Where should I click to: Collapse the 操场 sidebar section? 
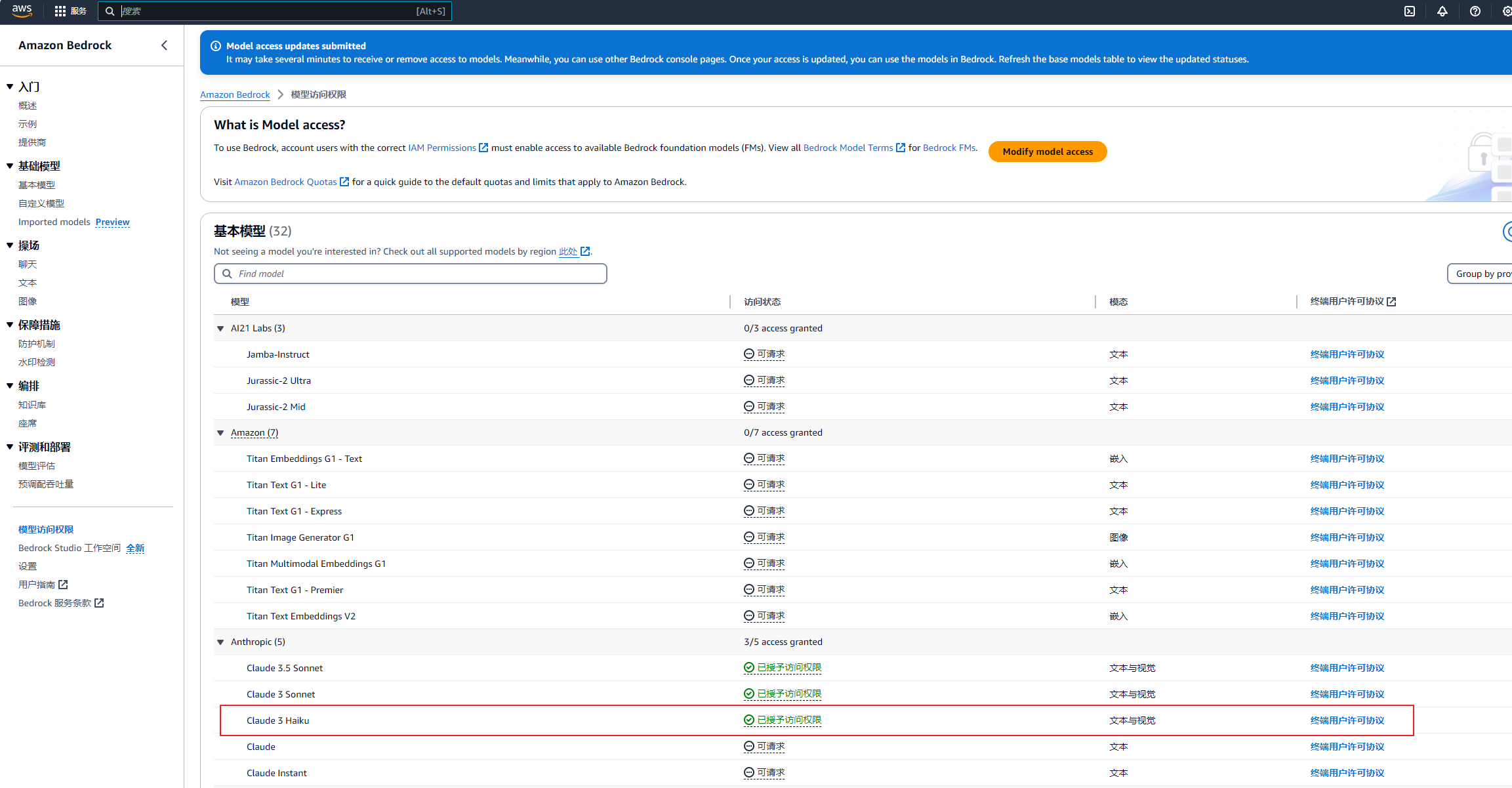[x=10, y=245]
